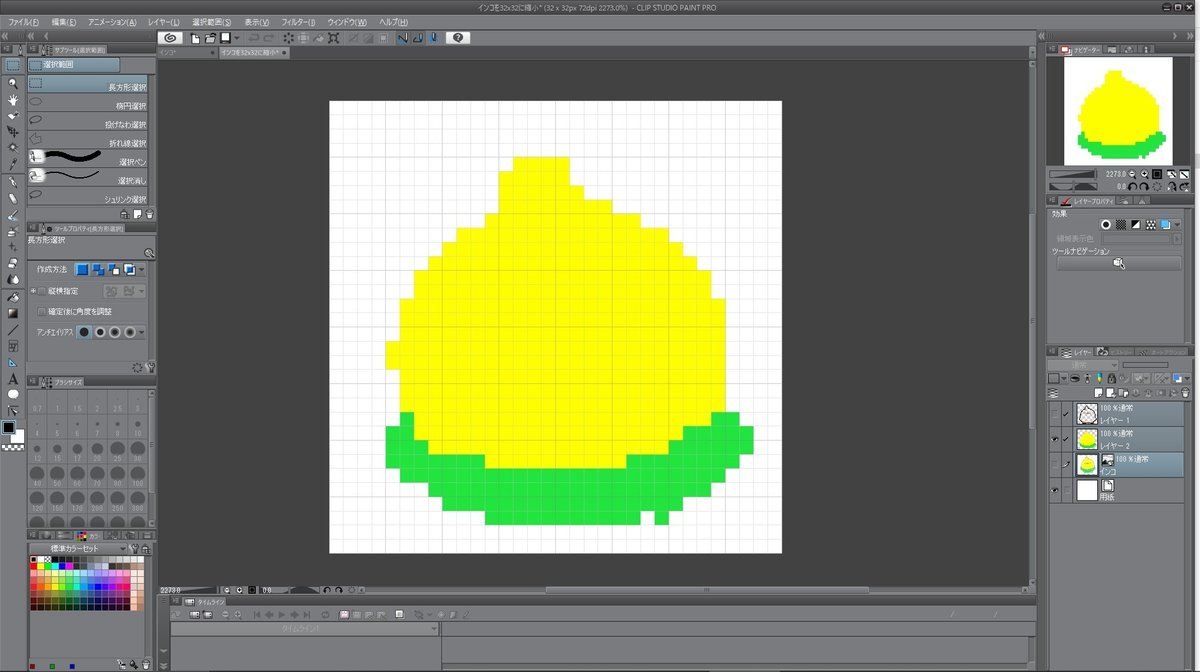Select 楕円選択 ellipse sub tool
This screenshot has height=672, width=1200.
[89, 105]
